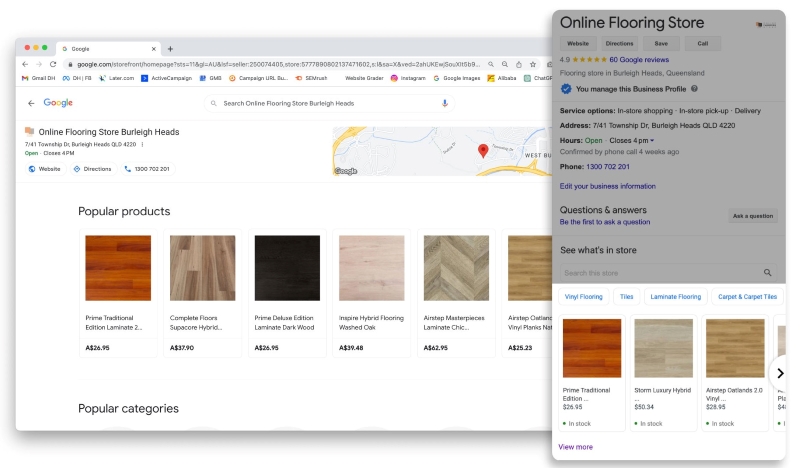The width and height of the screenshot is (800, 468).
Task: Click the blue verified badge icon
Action: 566,89
